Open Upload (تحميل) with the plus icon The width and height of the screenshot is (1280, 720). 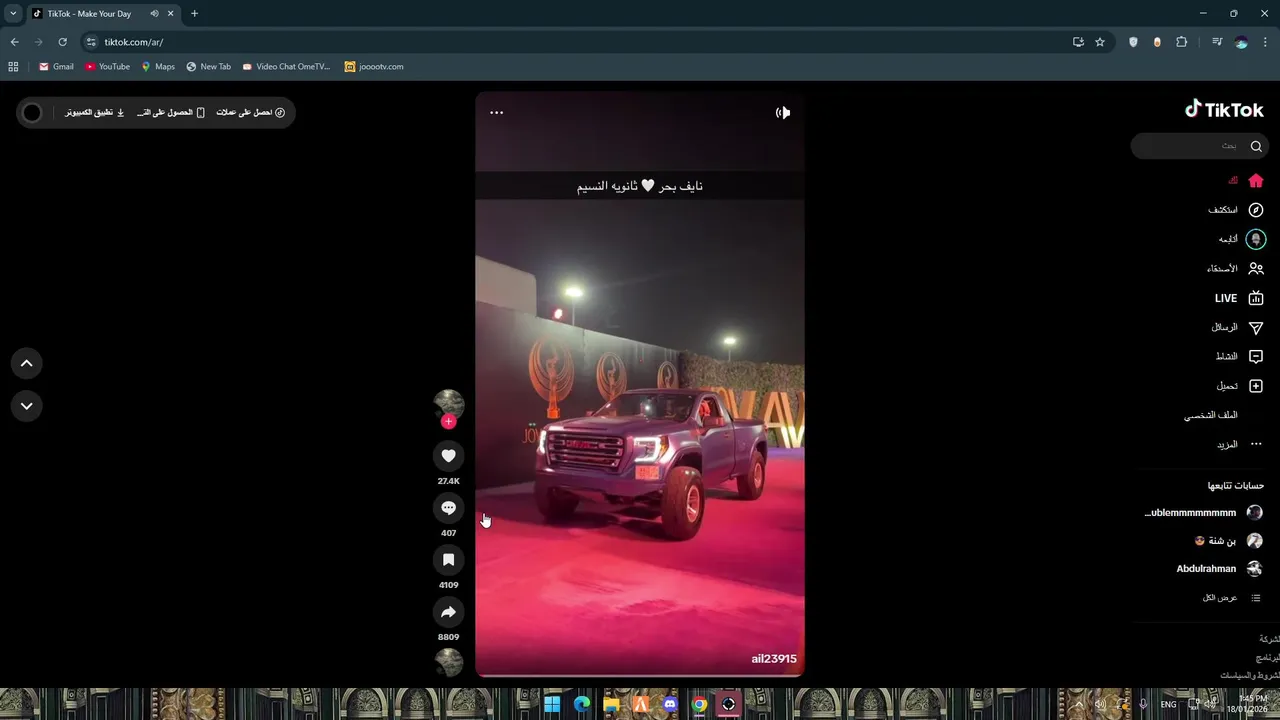[x=1240, y=386]
